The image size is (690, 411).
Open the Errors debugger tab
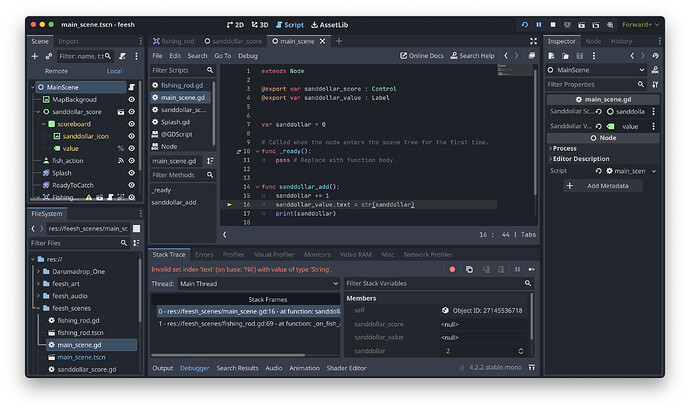[x=204, y=254]
